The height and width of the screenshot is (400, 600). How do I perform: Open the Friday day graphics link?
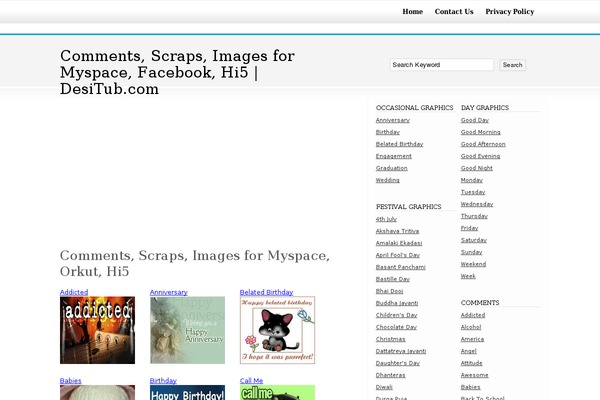[470, 228]
